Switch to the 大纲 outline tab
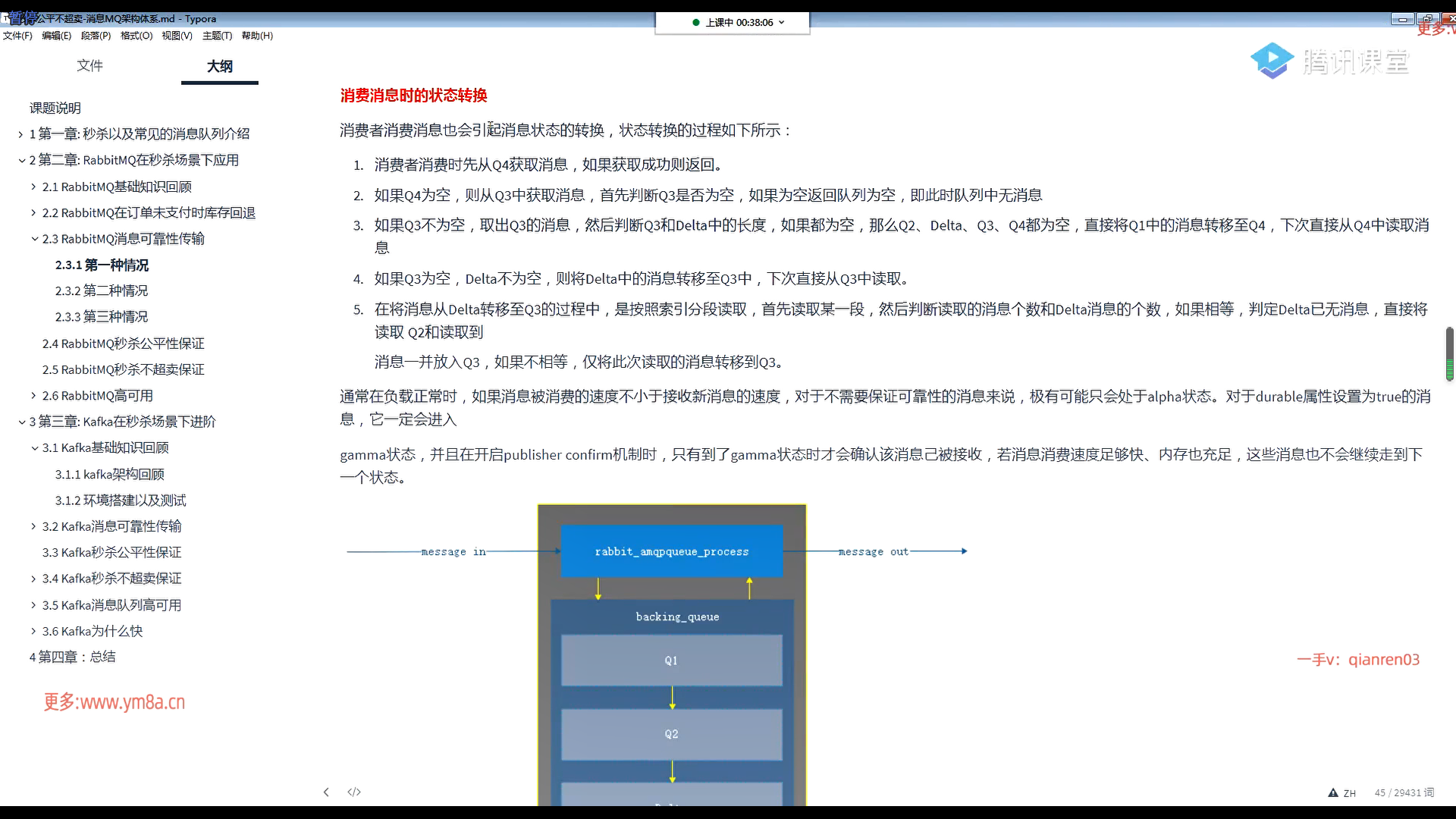1456x819 pixels. click(x=220, y=66)
